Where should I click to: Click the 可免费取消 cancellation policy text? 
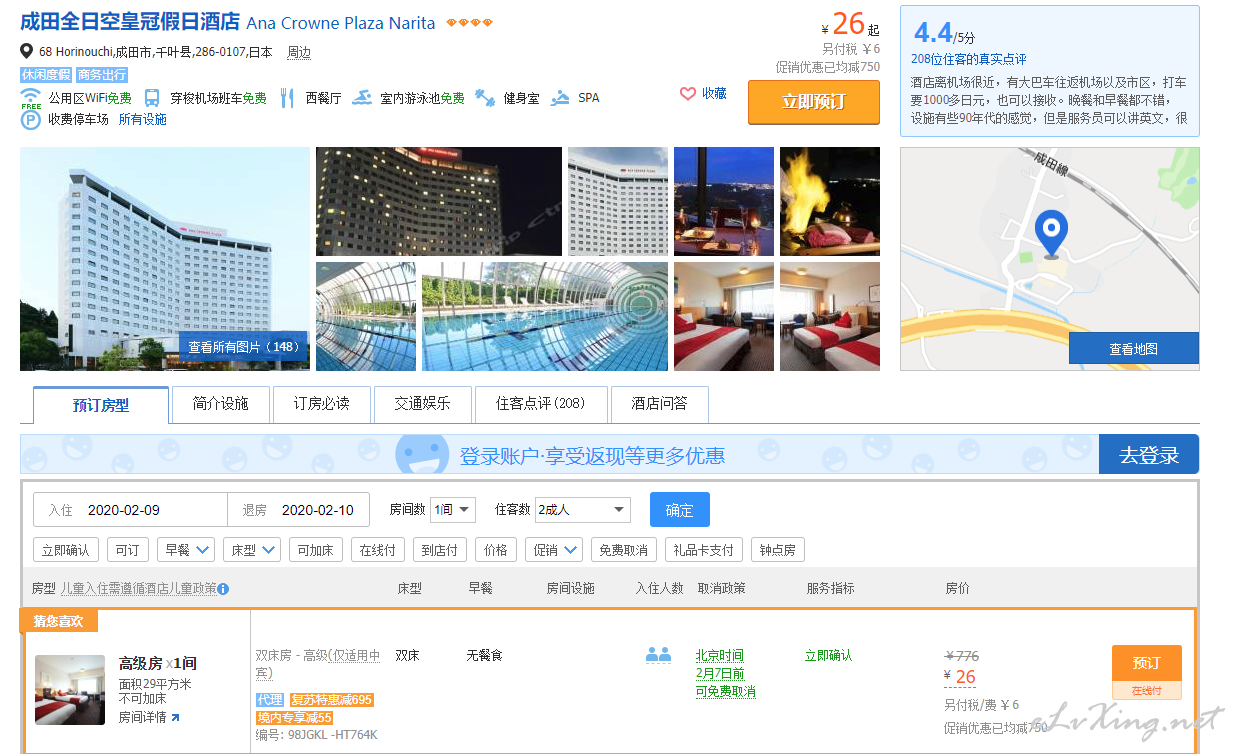726,692
